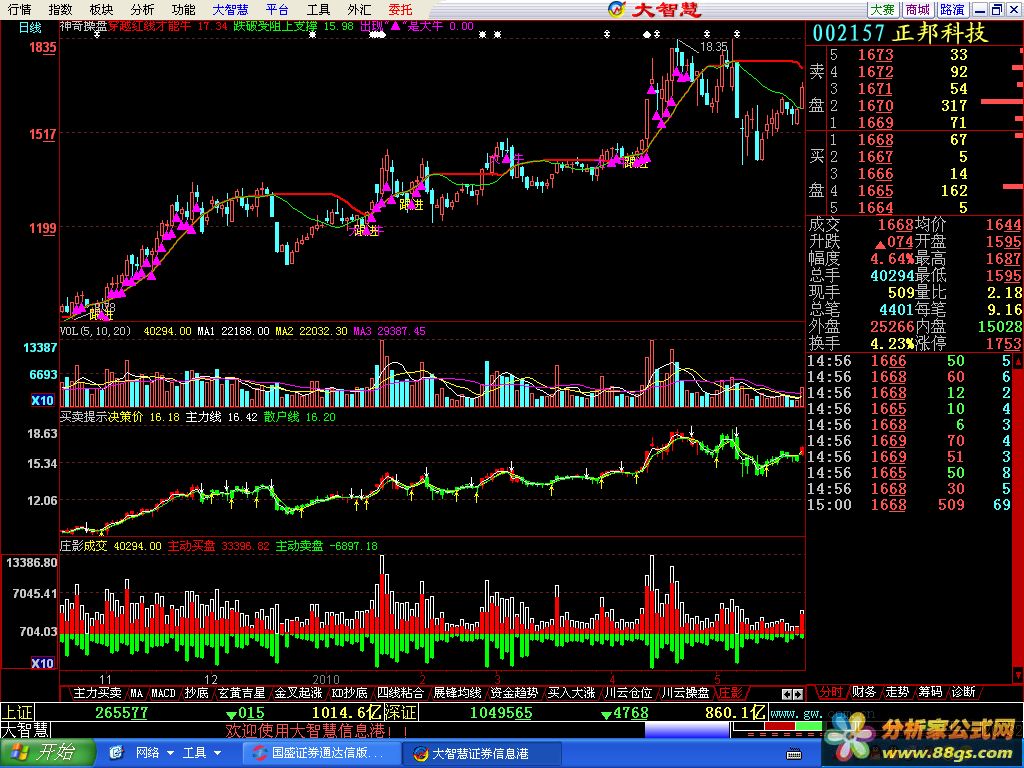
Task: Open the 工具 menu in menu bar
Action: (318, 9)
